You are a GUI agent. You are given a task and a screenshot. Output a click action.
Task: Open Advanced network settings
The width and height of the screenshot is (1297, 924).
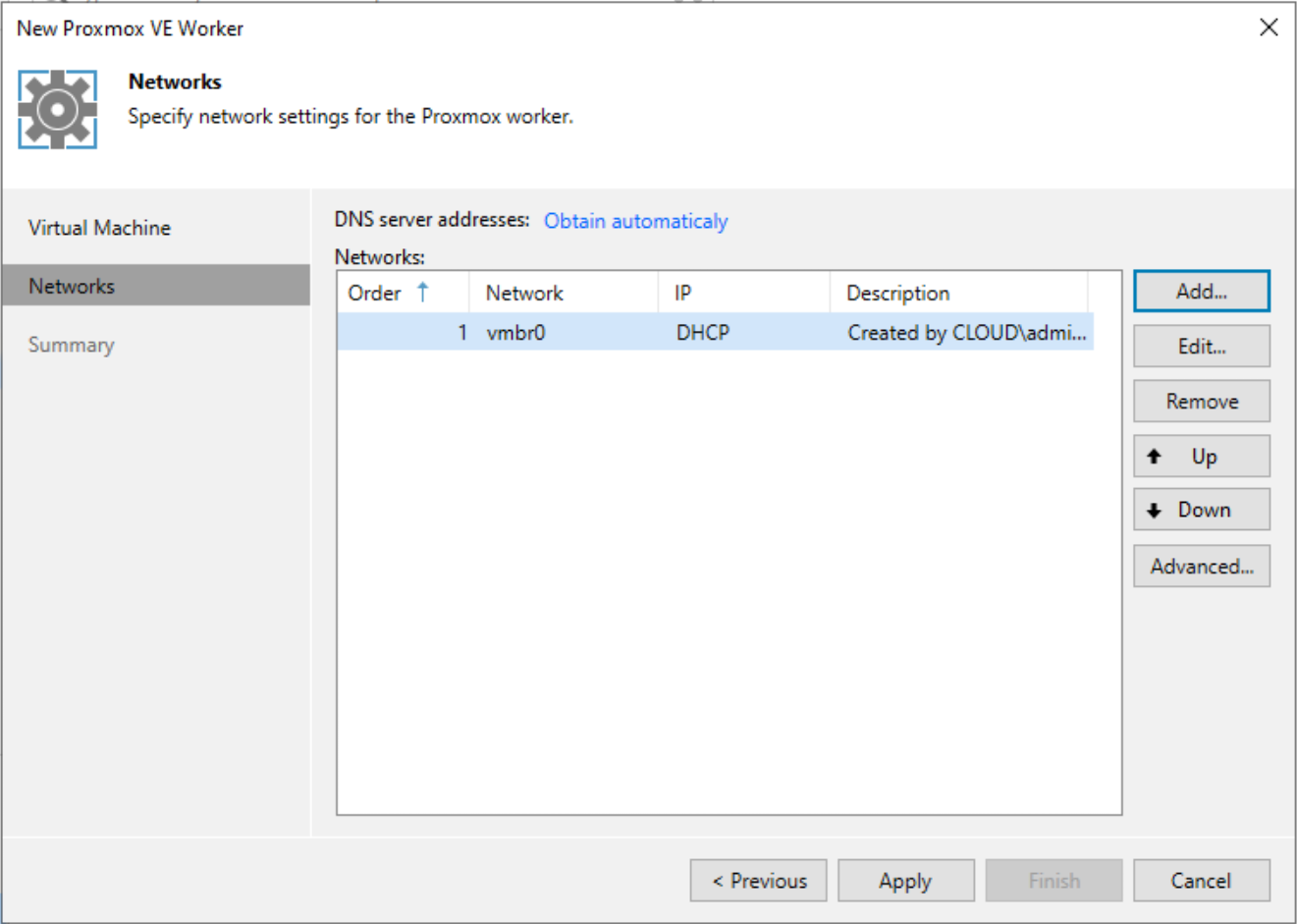1201,566
